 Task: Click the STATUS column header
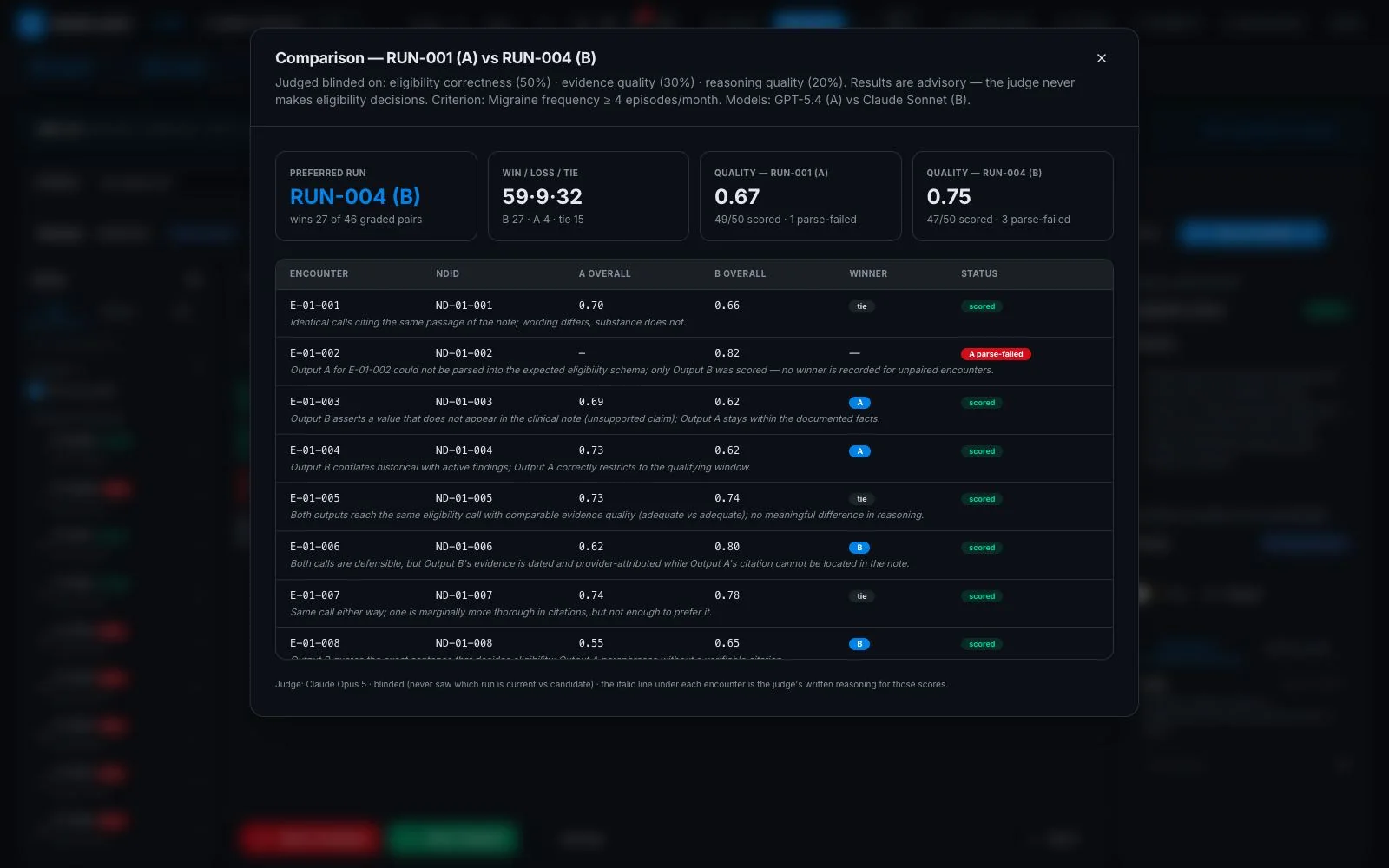point(979,273)
